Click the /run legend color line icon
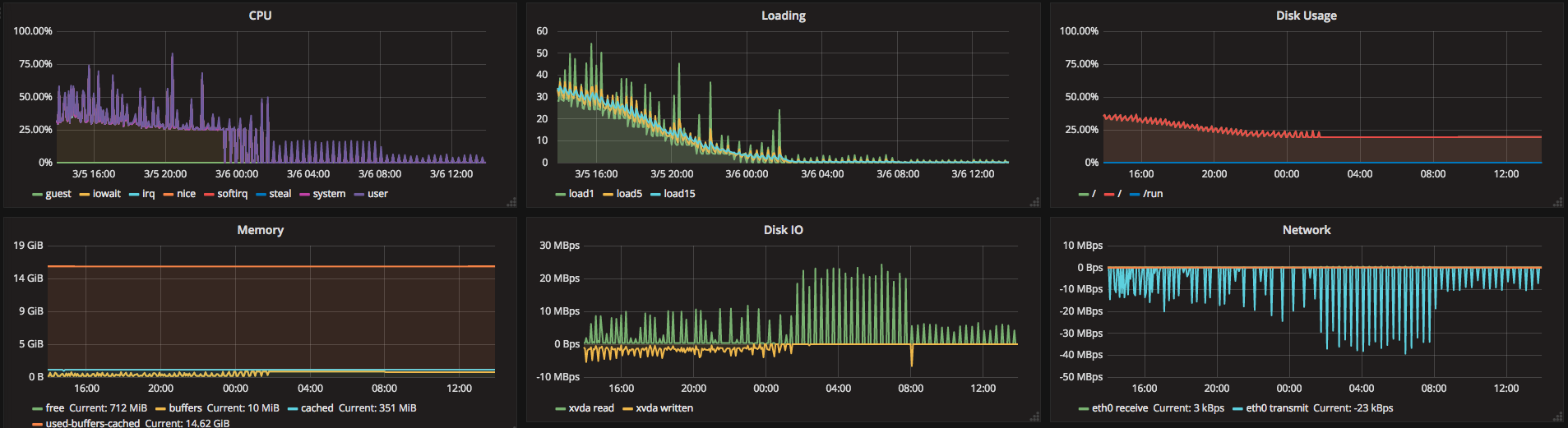Image resolution: width=1568 pixels, height=428 pixels. (1135, 195)
